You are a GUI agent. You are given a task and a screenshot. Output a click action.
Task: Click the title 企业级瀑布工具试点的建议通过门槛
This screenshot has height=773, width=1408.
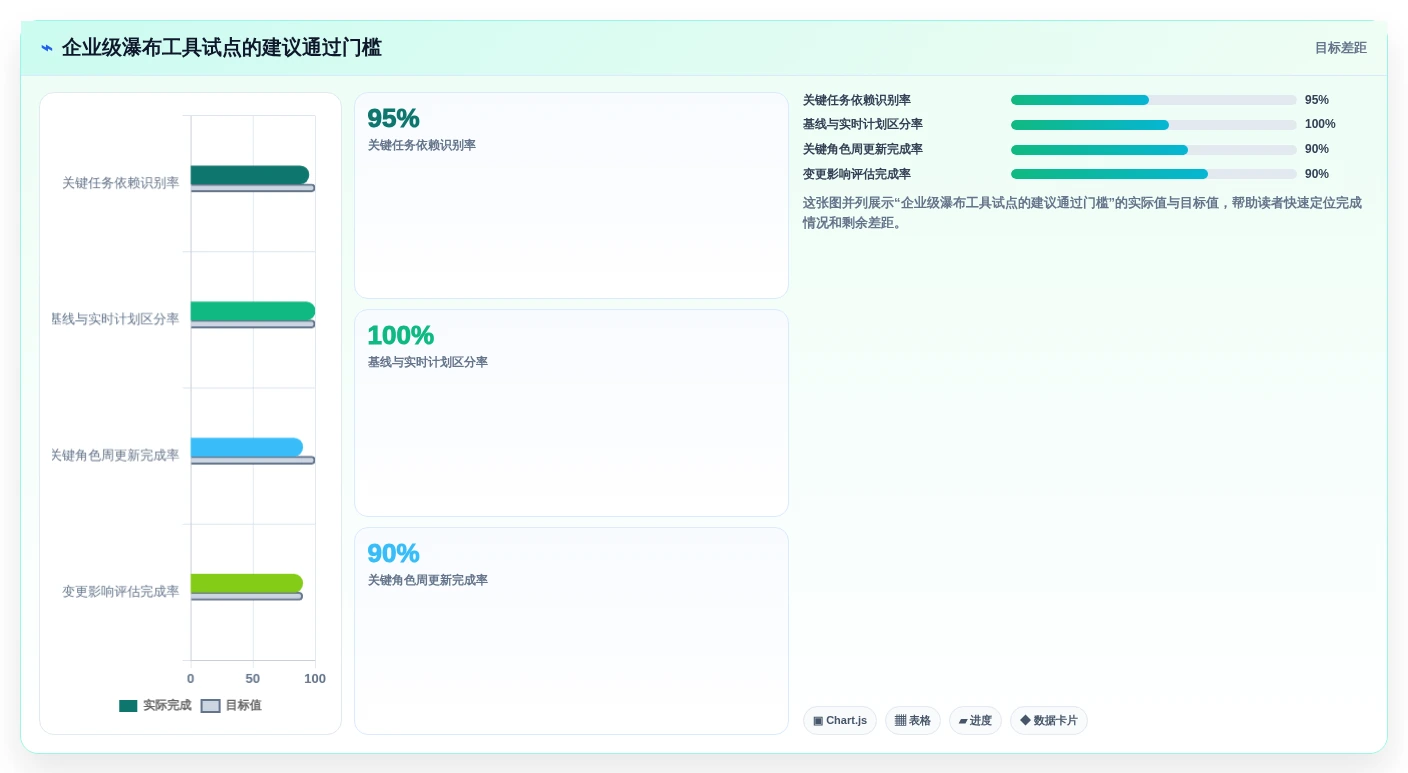pos(222,48)
